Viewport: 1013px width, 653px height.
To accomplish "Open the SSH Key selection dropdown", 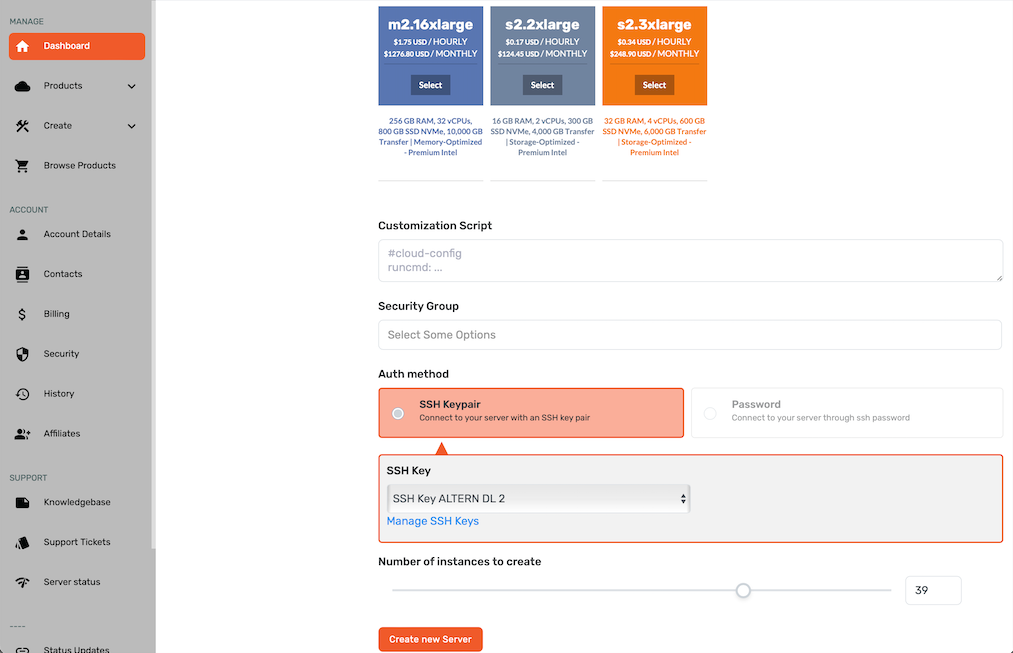I will click(x=538, y=498).
